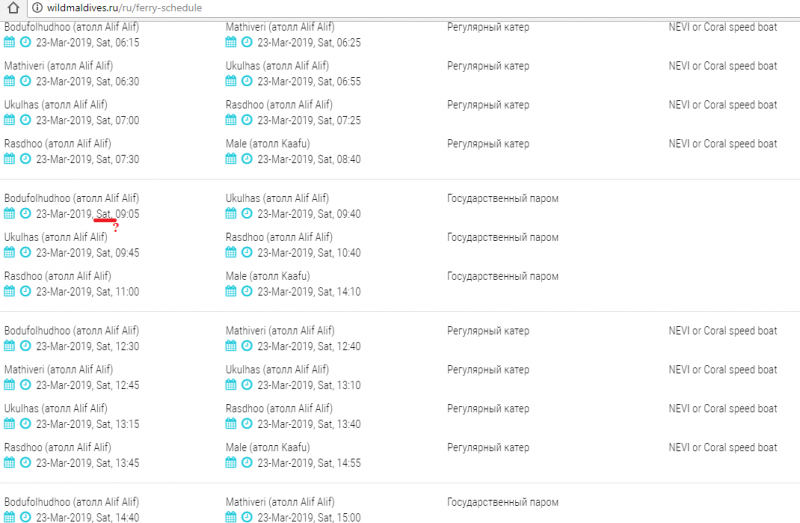800x523 pixels.
Task: Click calendar icon beside 13:45 departure
Action: [10, 463]
